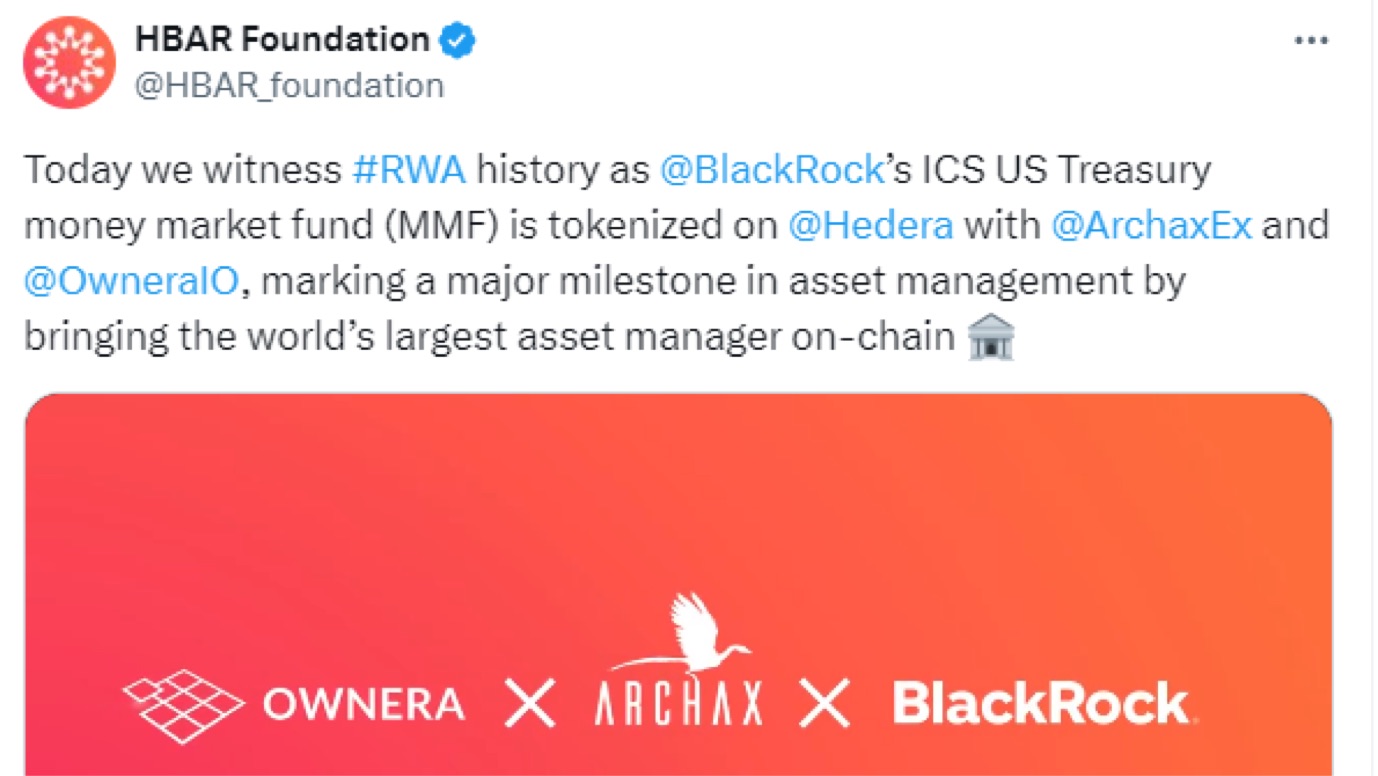Visit the @BlackRock mention
The image size is (1378, 776).
coord(772,170)
